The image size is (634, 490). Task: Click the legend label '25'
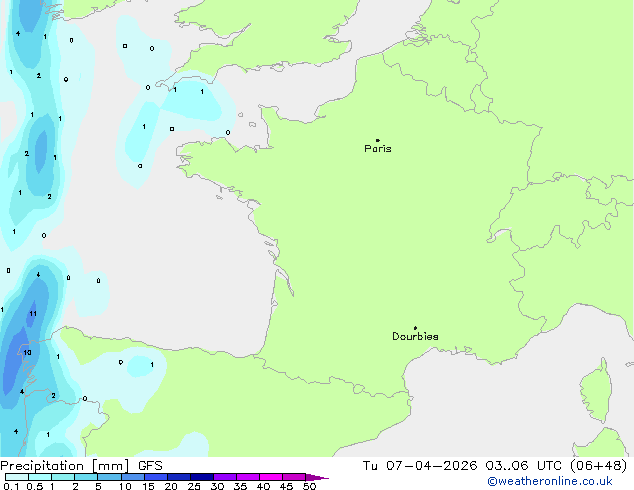(x=194, y=486)
